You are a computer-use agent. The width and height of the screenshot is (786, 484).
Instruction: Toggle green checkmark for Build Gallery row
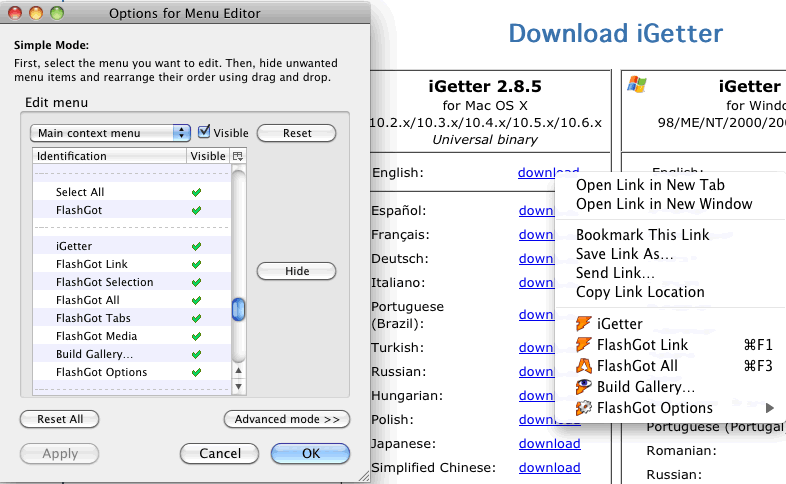click(x=196, y=355)
